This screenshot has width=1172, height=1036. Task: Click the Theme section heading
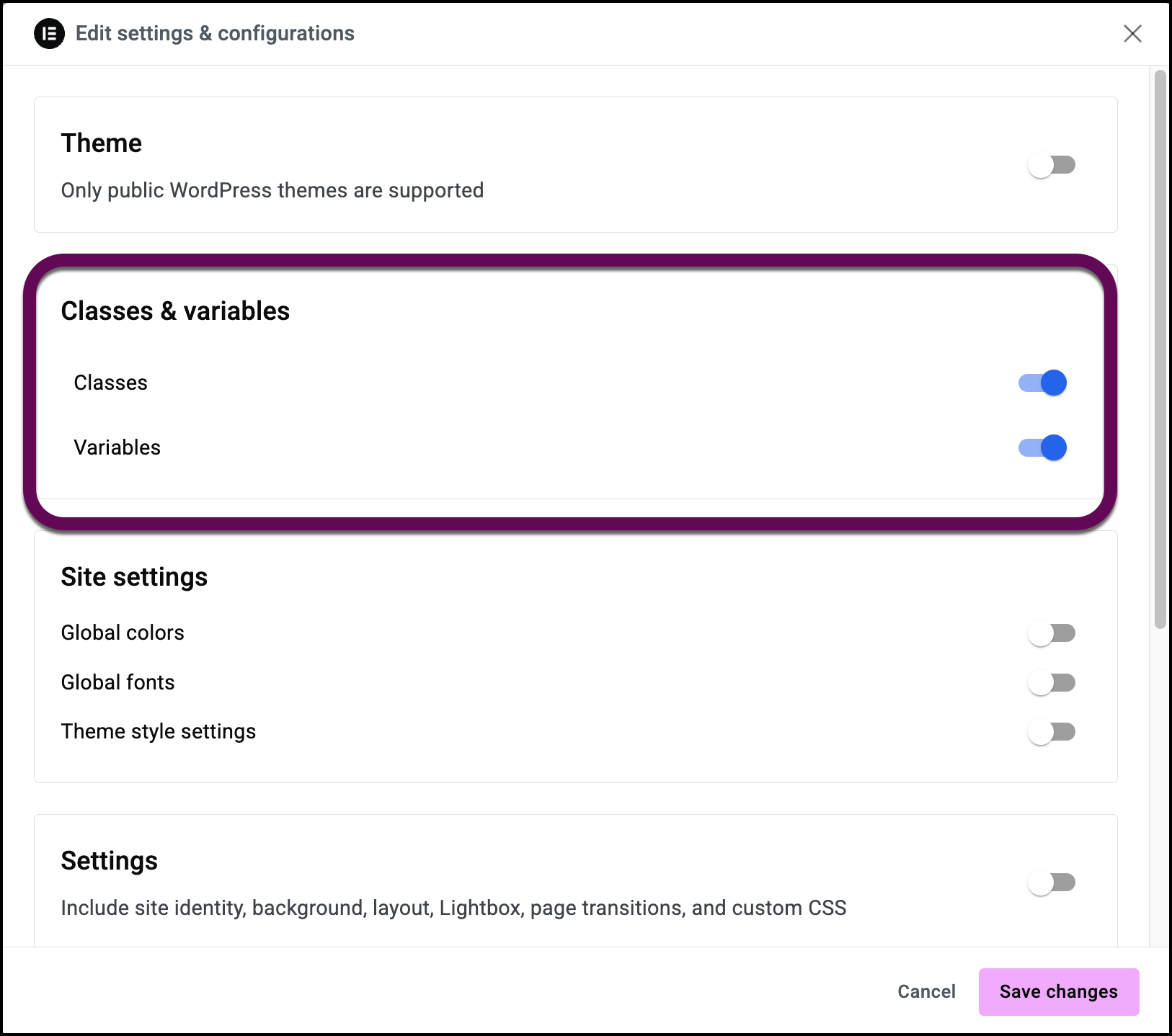[x=102, y=143]
